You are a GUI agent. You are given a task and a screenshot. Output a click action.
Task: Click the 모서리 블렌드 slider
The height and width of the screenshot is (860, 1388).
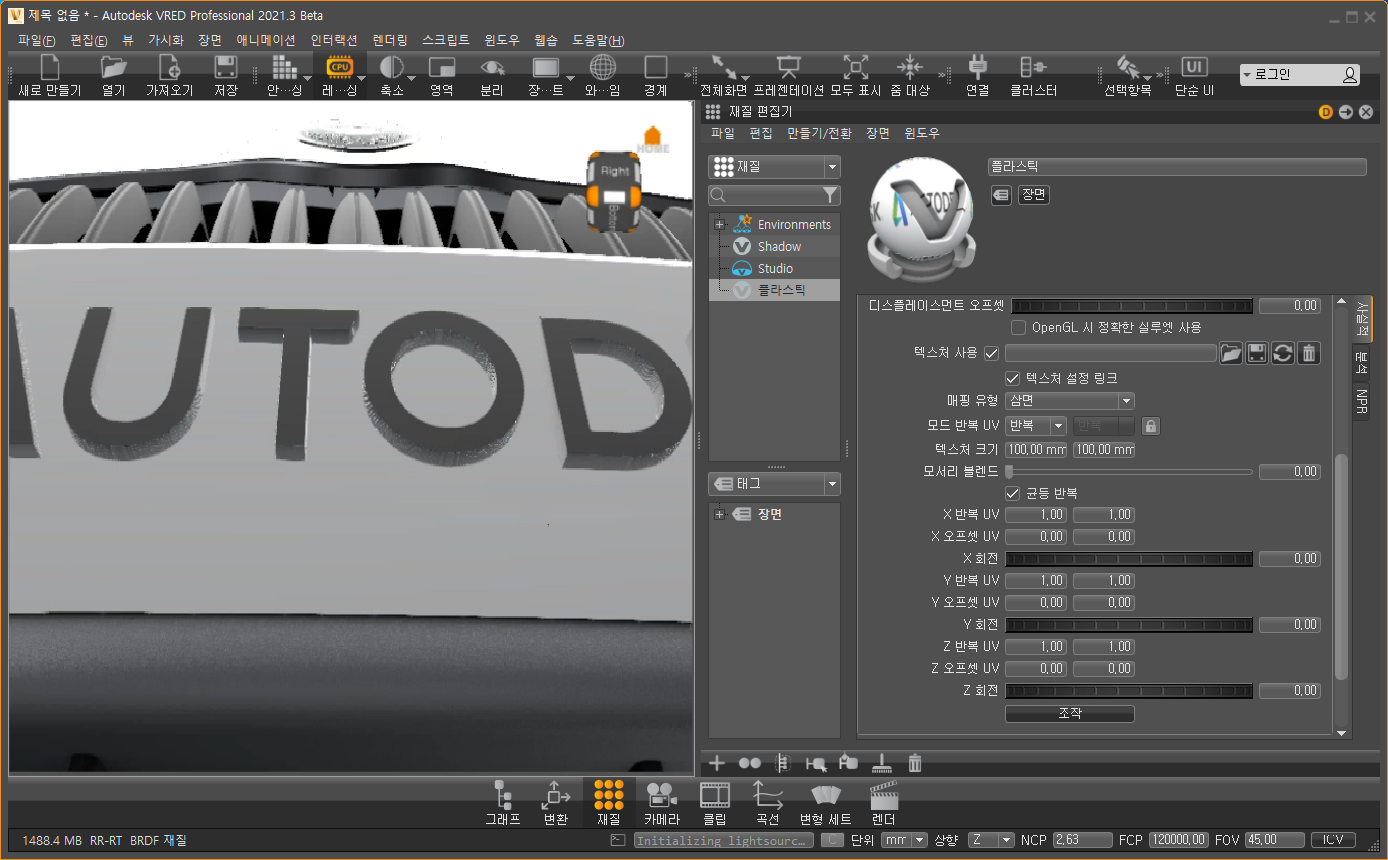[x=1130, y=472]
